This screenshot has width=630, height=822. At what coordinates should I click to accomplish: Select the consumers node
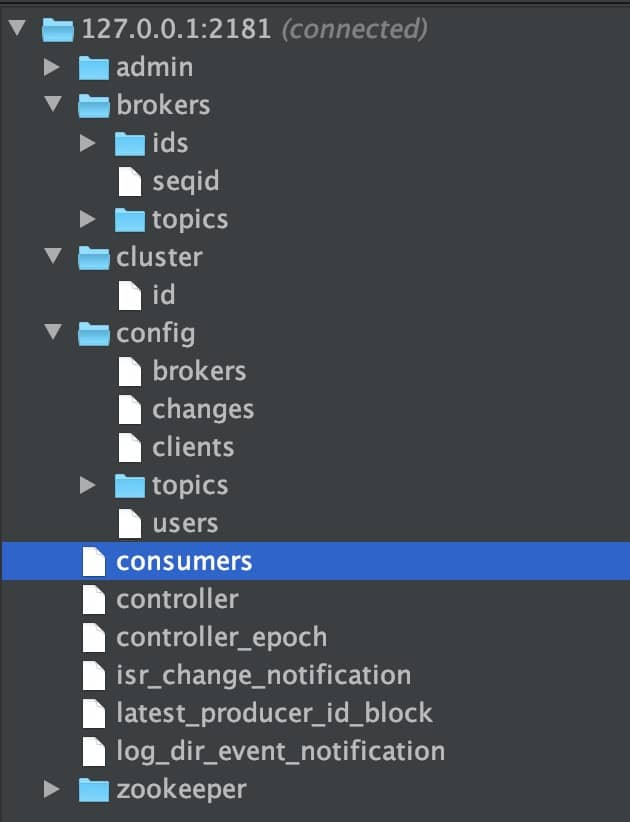(x=316, y=561)
